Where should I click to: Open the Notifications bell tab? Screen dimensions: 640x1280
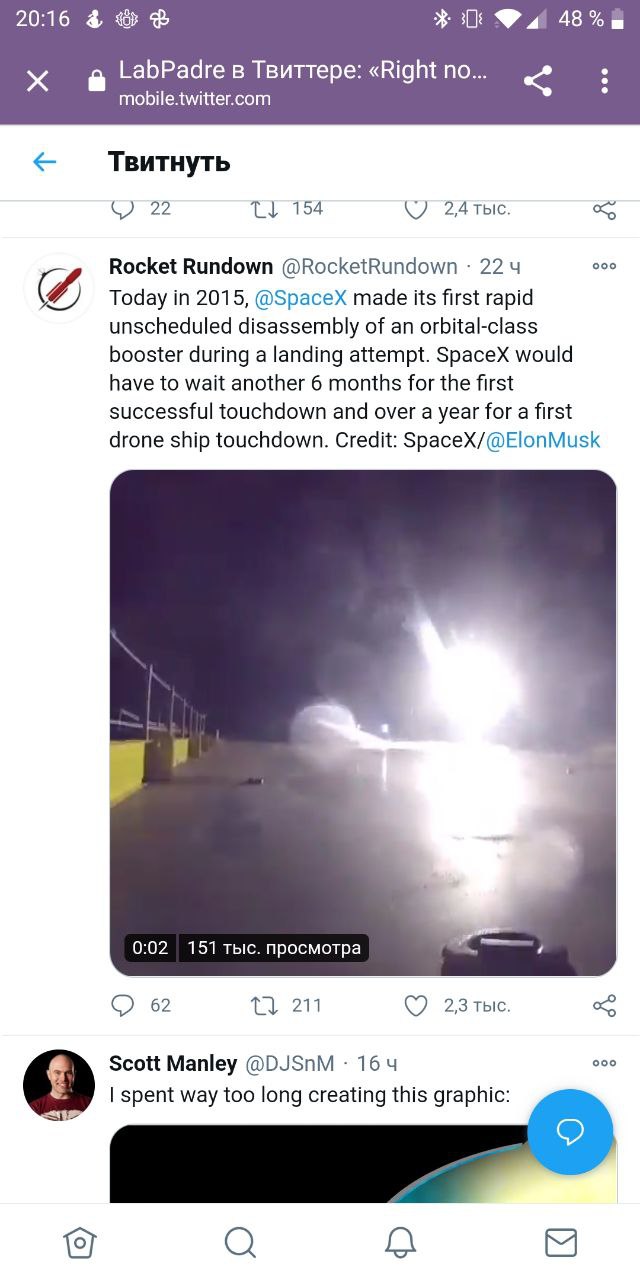[x=400, y=1242]
